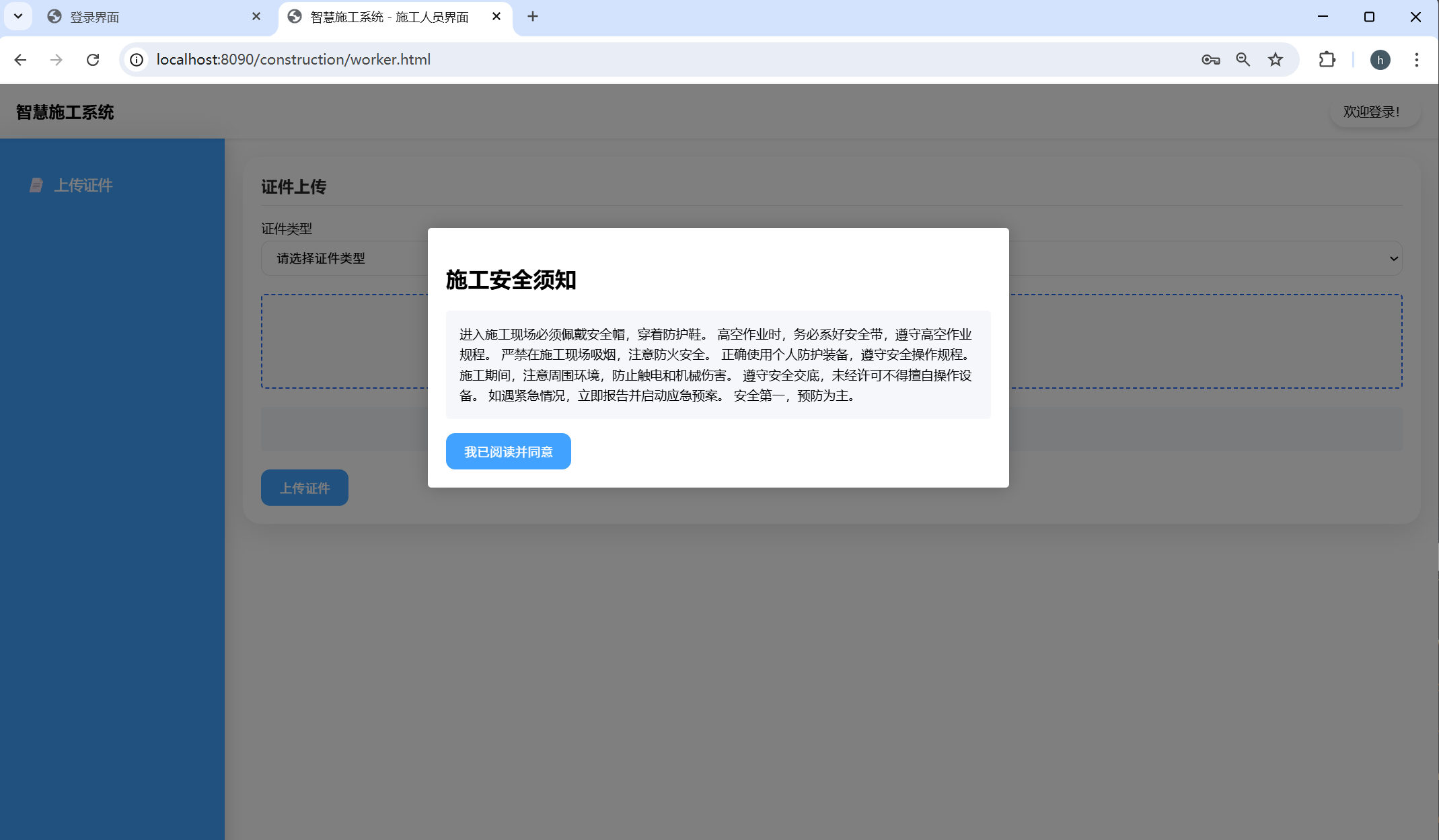Screen dimensions: 1439x840
Task: Expand the 证件类型 dropdown arrow
Action: coord(1393,258)
